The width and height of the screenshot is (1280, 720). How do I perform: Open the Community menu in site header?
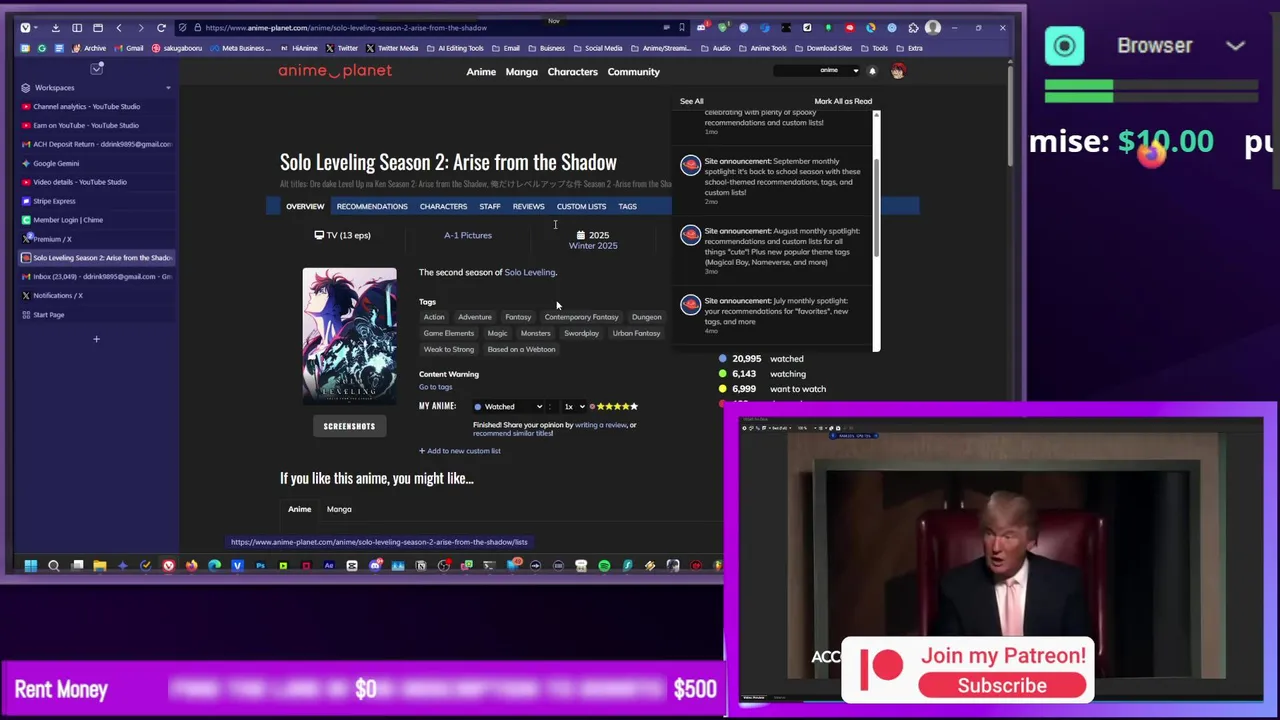pos(633,72)
